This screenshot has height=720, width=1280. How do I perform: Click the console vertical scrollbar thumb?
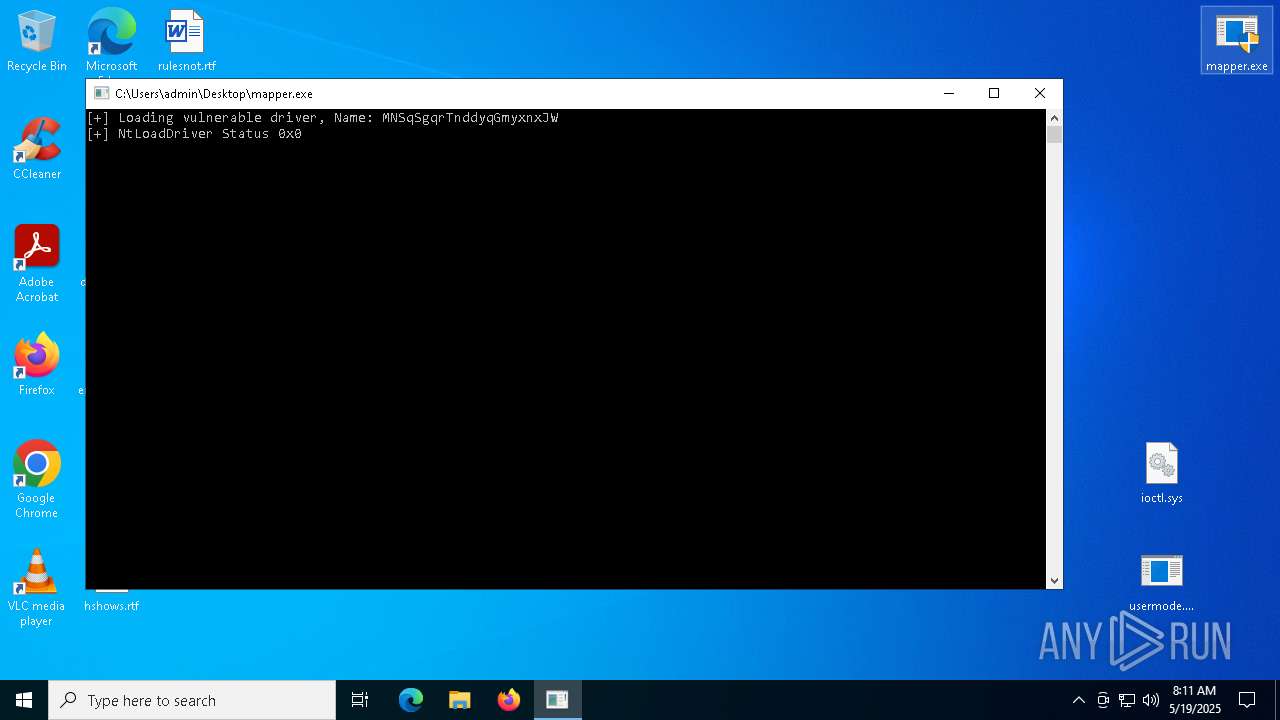[x=1054, y=135]
